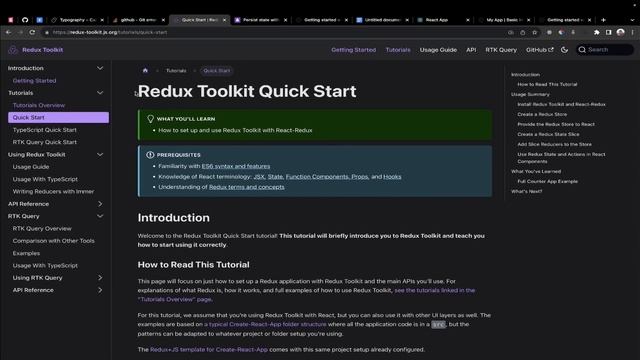Open typical Create-React-App folder structure link

coord(265,324)
